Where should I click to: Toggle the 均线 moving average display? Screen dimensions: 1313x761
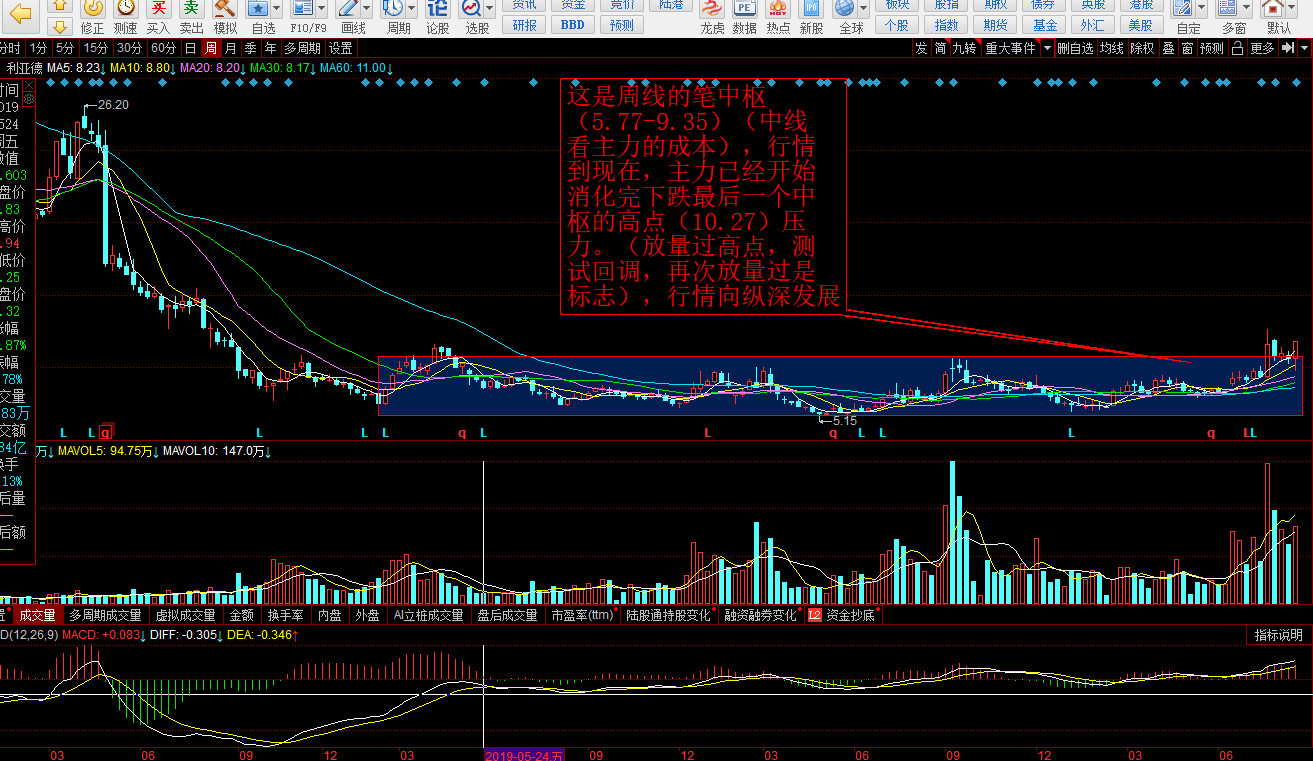(x=1112, y=48)
